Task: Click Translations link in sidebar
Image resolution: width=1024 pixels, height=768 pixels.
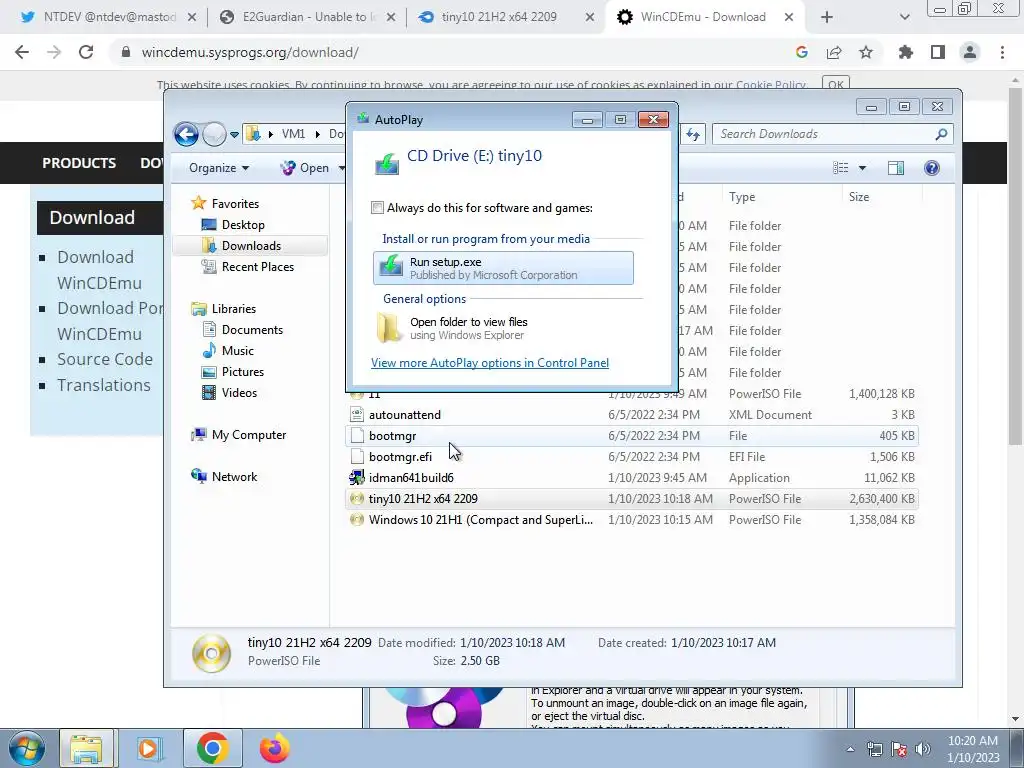Action: click(104, 385)
